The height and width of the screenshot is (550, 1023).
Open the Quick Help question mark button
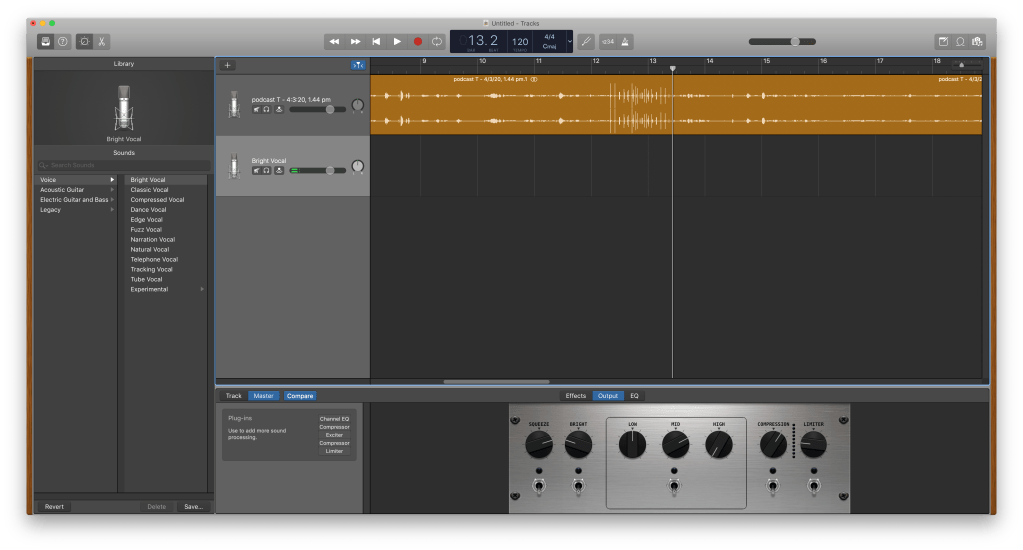62,41
